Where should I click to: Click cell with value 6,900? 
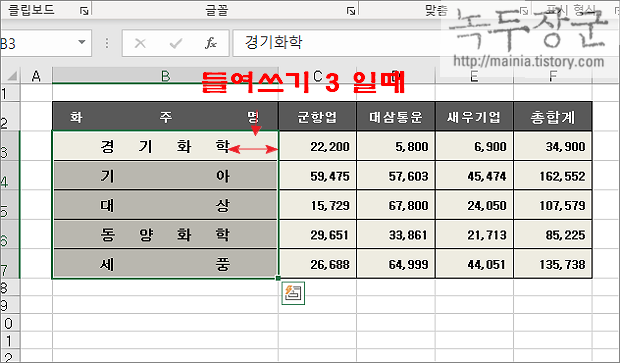pos(474,146)
